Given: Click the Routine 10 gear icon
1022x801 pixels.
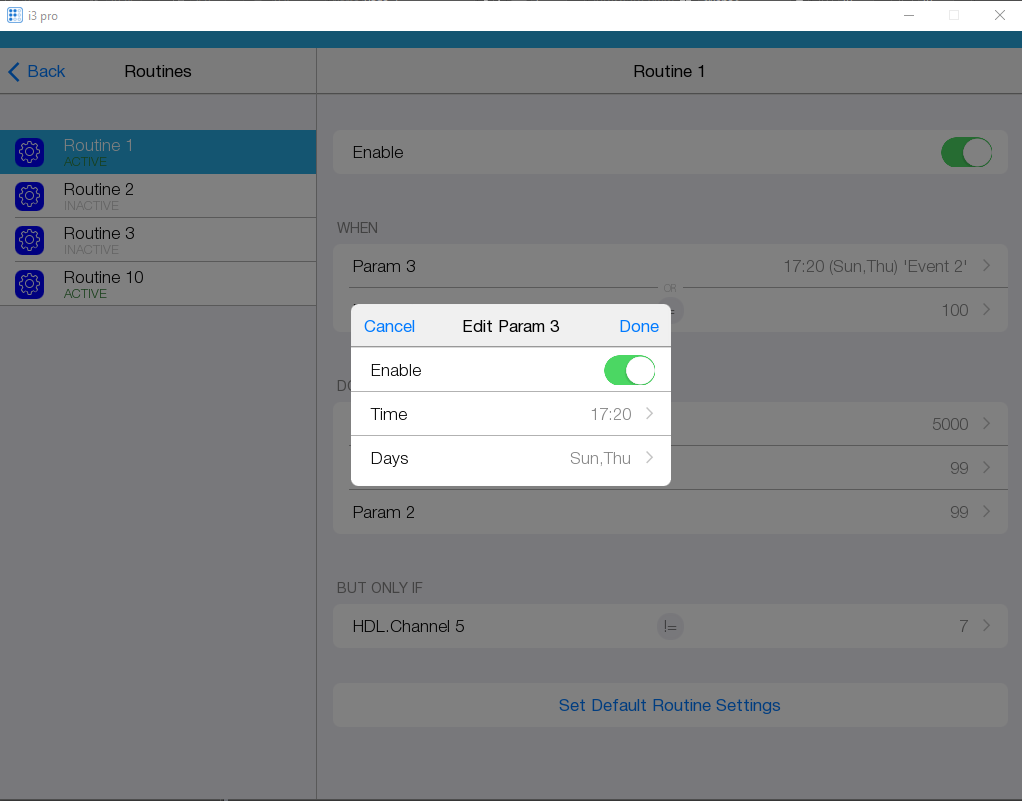Looking at the screenshot, I should (x=29, y=284).
